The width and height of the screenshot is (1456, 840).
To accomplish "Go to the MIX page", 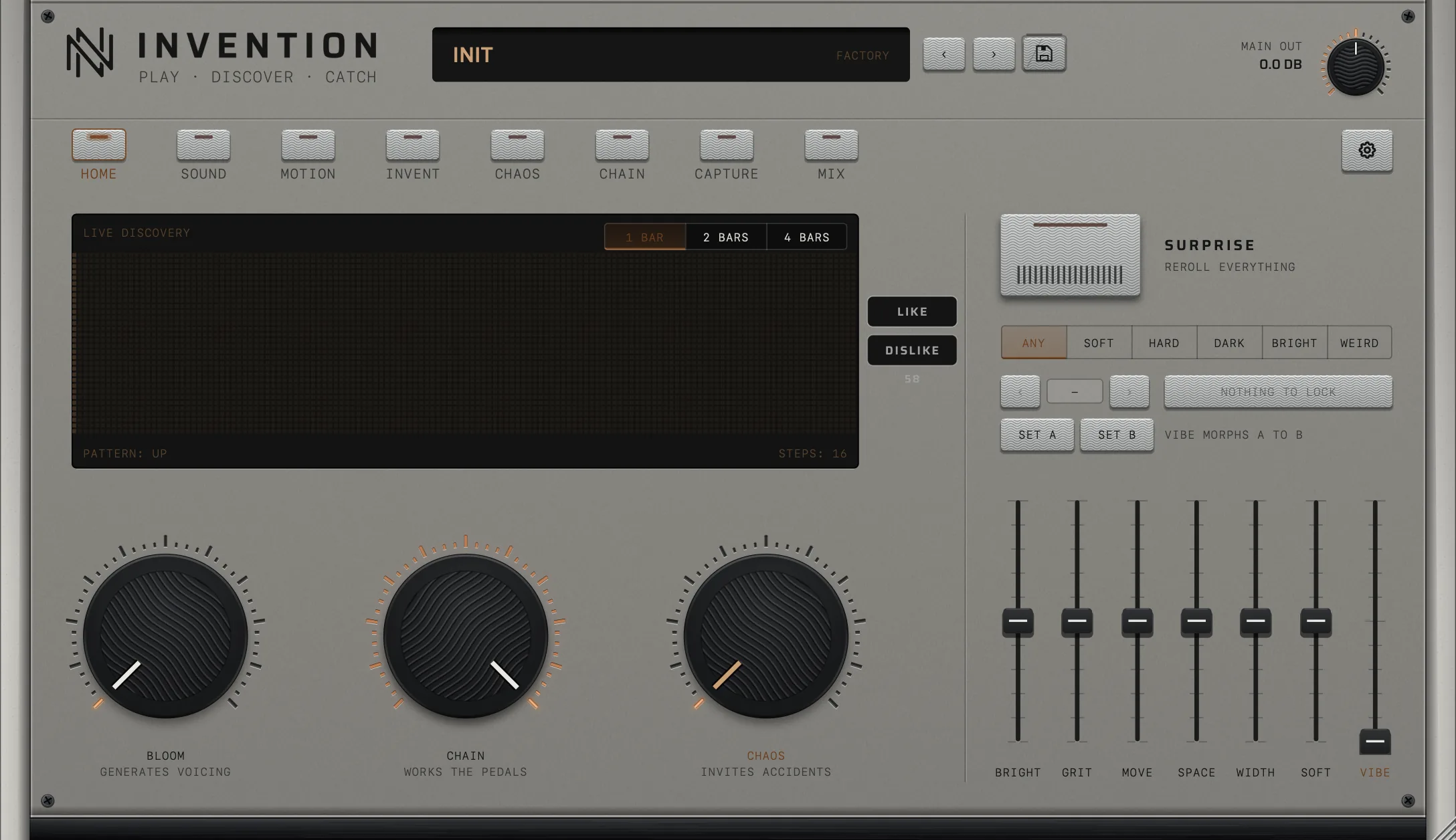I will point(831,145).
